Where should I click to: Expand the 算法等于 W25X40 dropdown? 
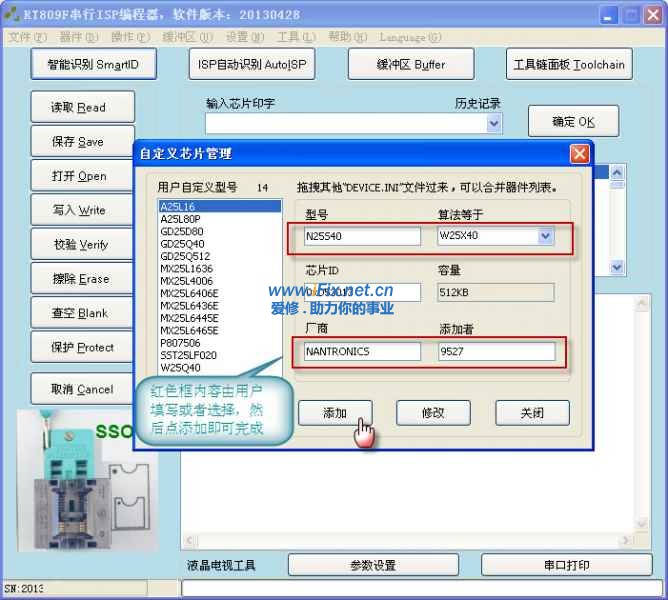(x=545, y=236)
